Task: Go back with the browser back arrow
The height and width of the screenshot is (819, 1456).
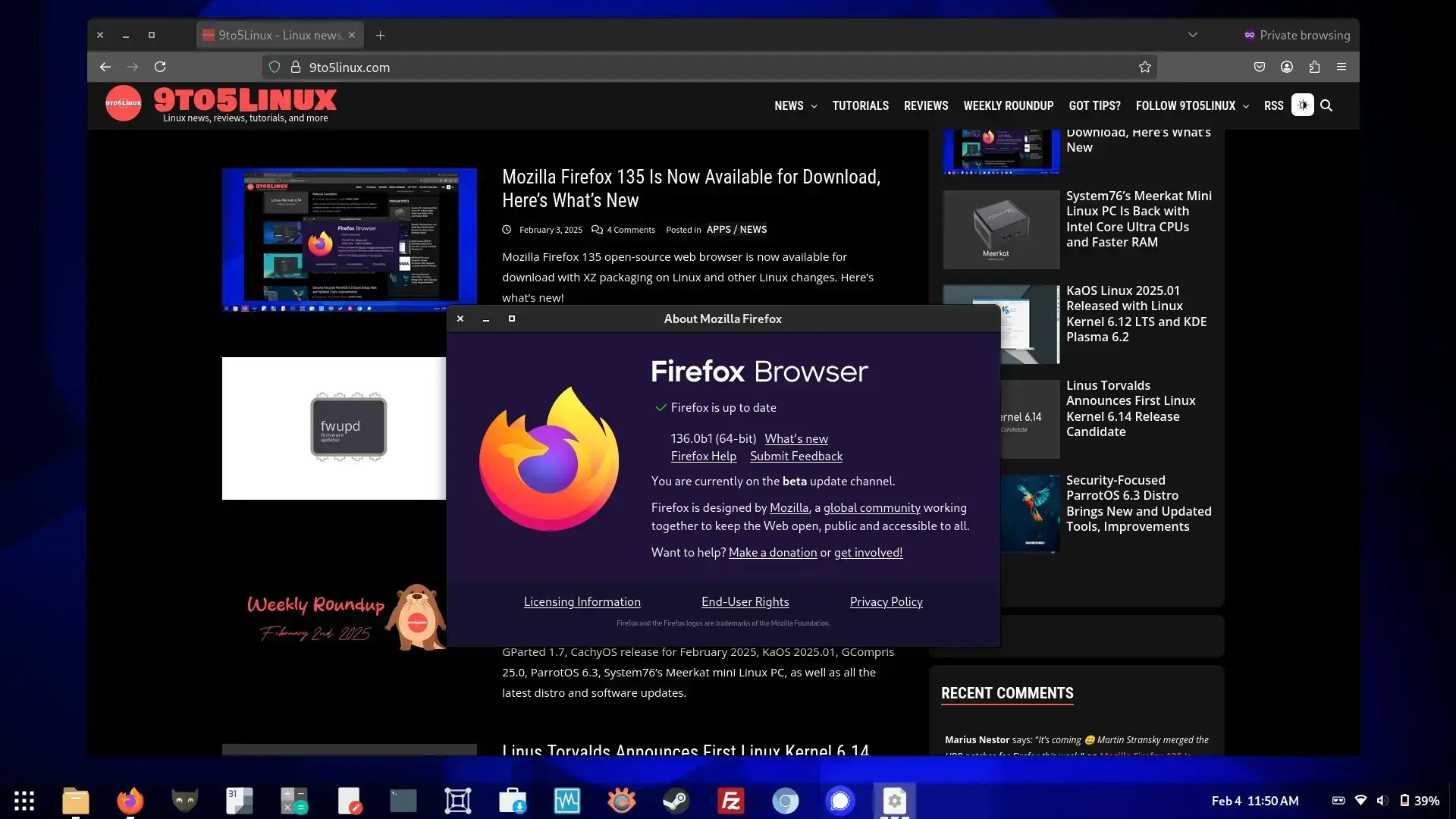Action: (x=105, y=67)
